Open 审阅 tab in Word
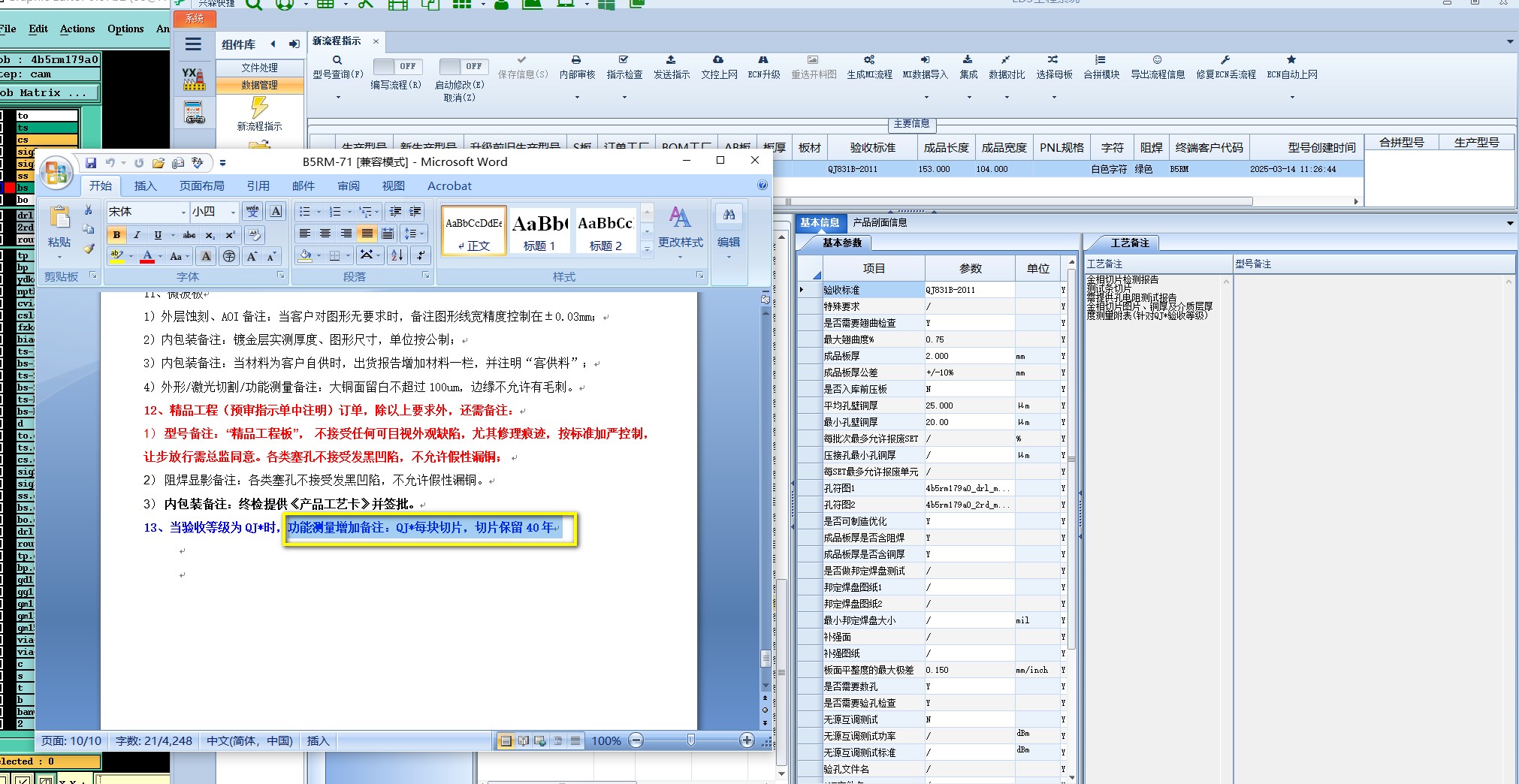The width and height of the screenshot is (1519, 784). 349,186
